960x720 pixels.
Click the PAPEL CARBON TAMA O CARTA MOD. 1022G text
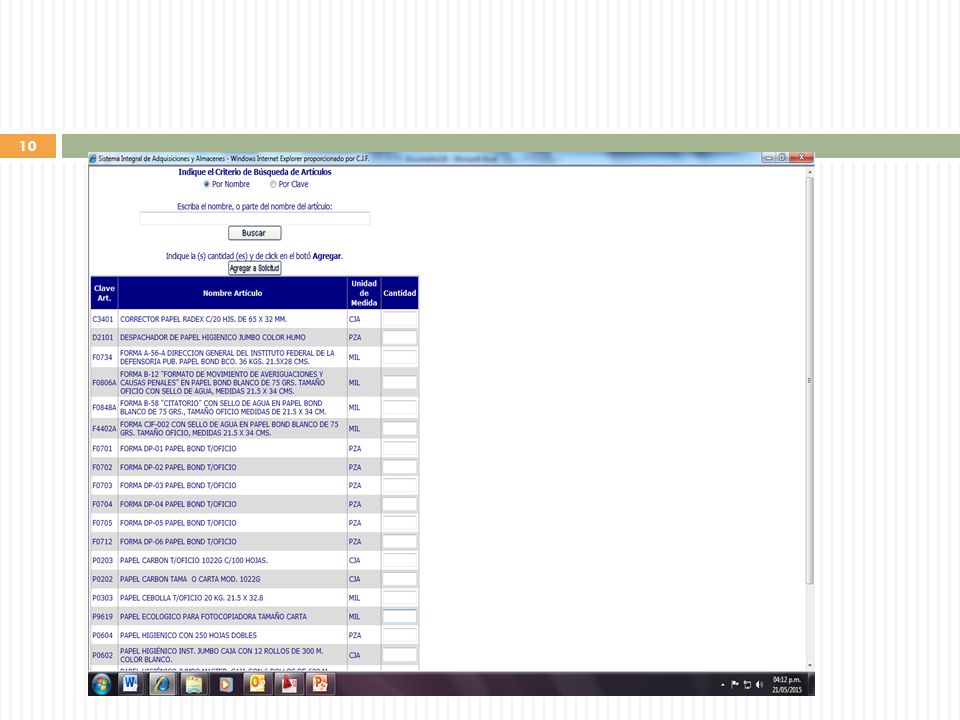point(190,579)
